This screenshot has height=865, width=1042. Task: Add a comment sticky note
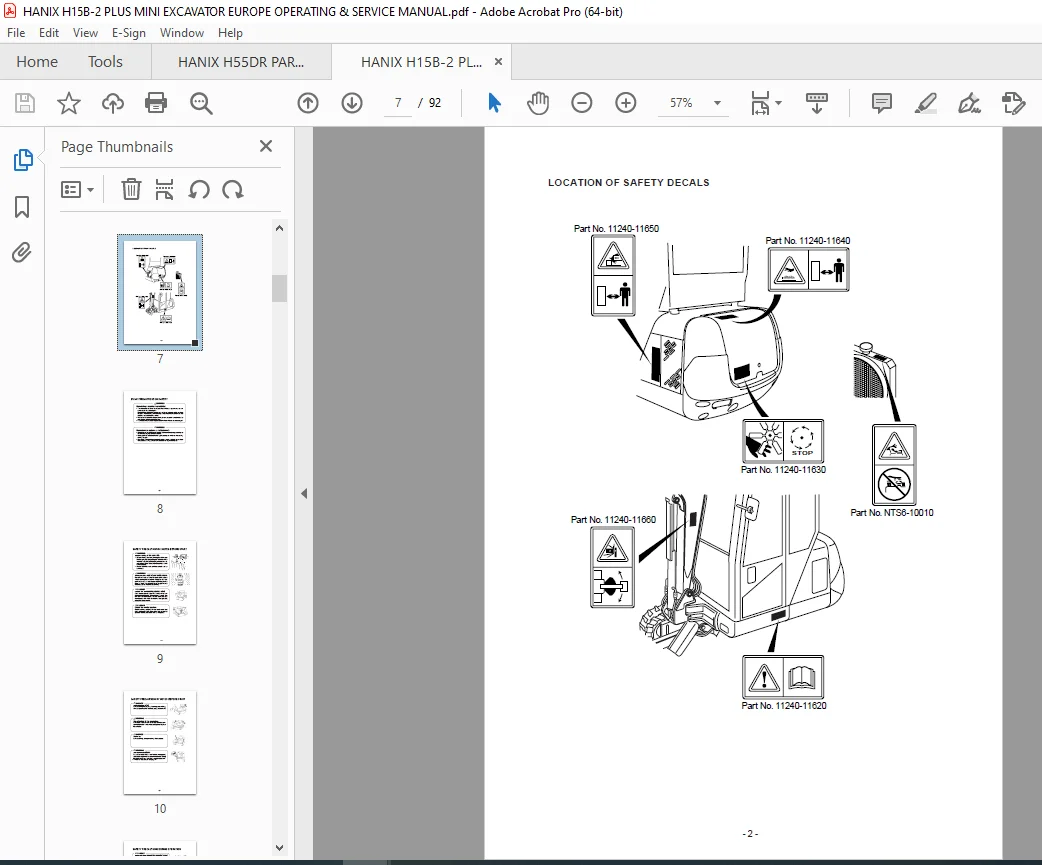881,103
